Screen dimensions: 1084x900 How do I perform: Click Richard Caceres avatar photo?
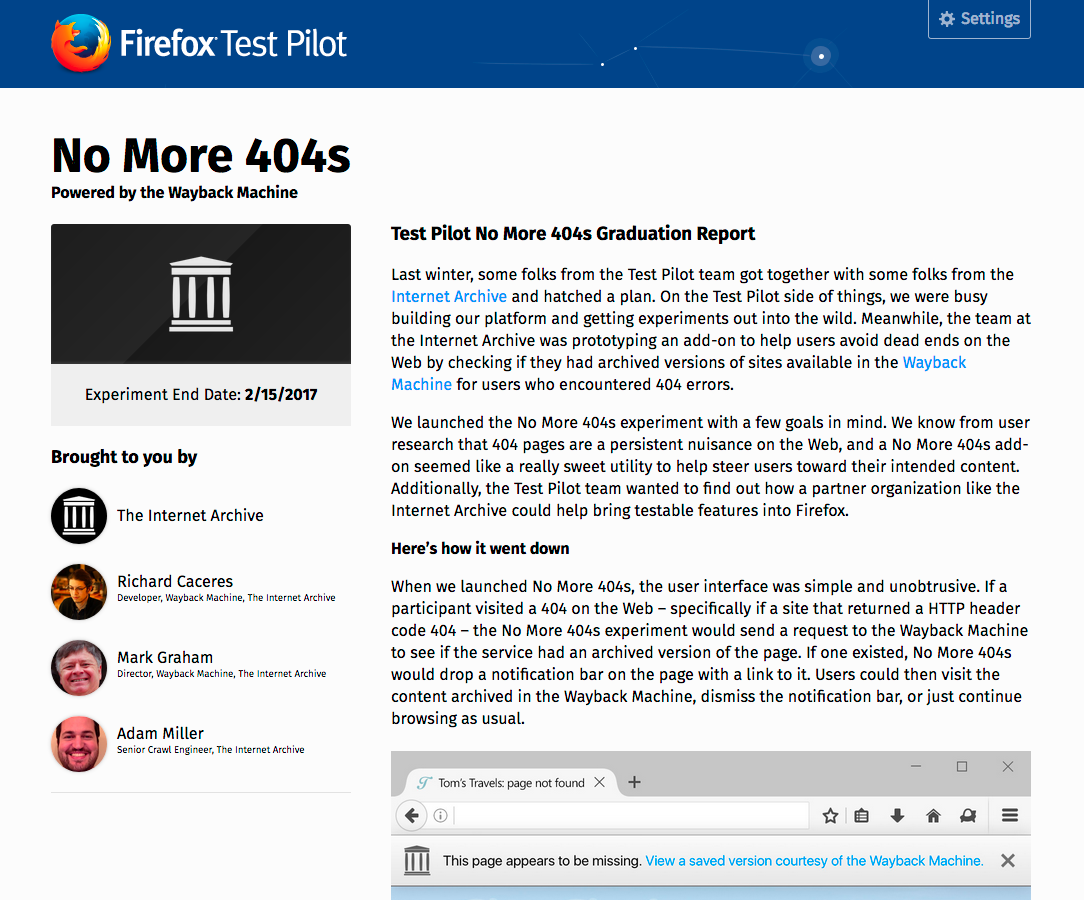pyautogui.click(x=79, y=592)
